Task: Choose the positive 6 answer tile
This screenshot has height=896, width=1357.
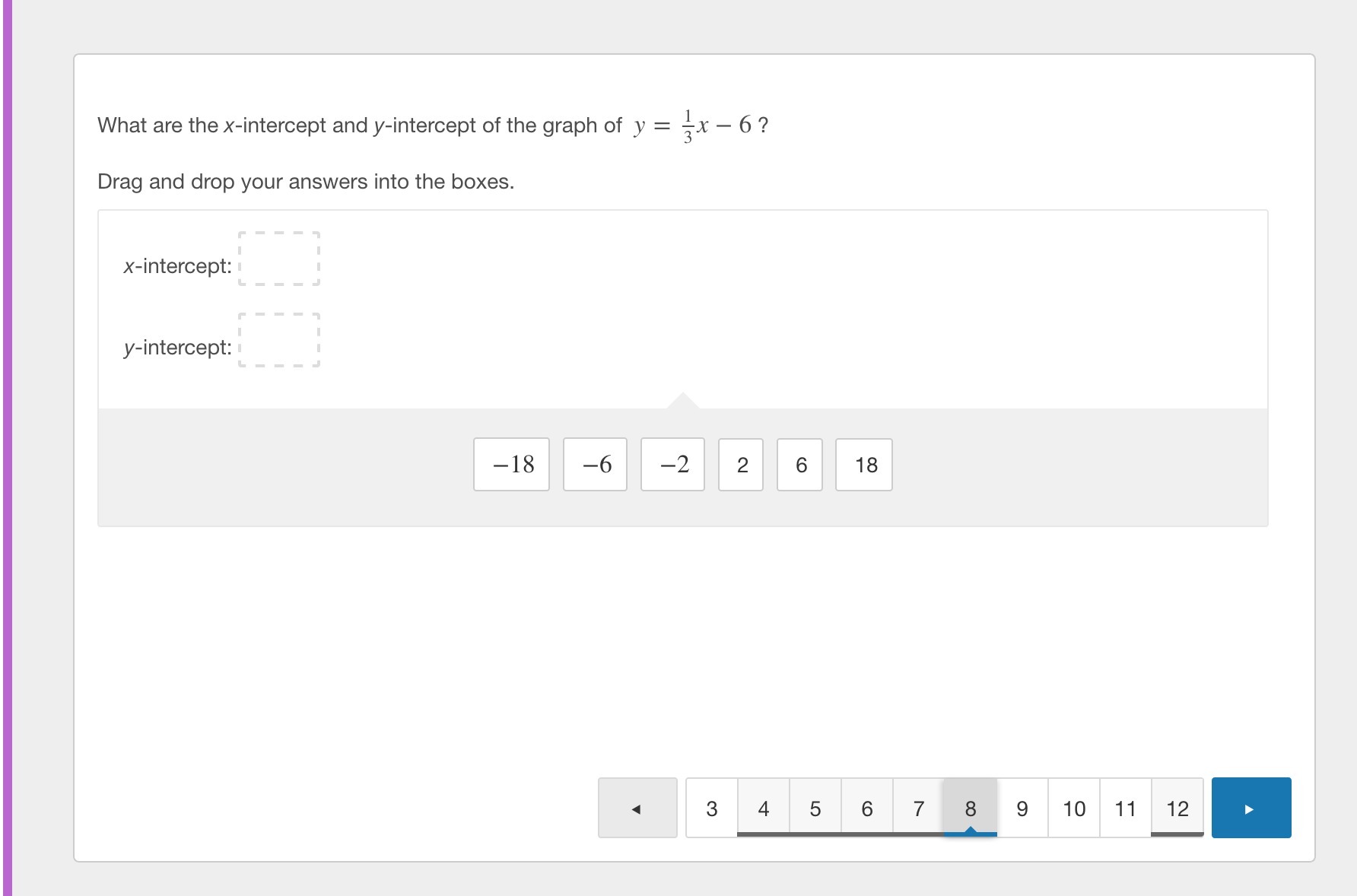Action: [799, 465]
